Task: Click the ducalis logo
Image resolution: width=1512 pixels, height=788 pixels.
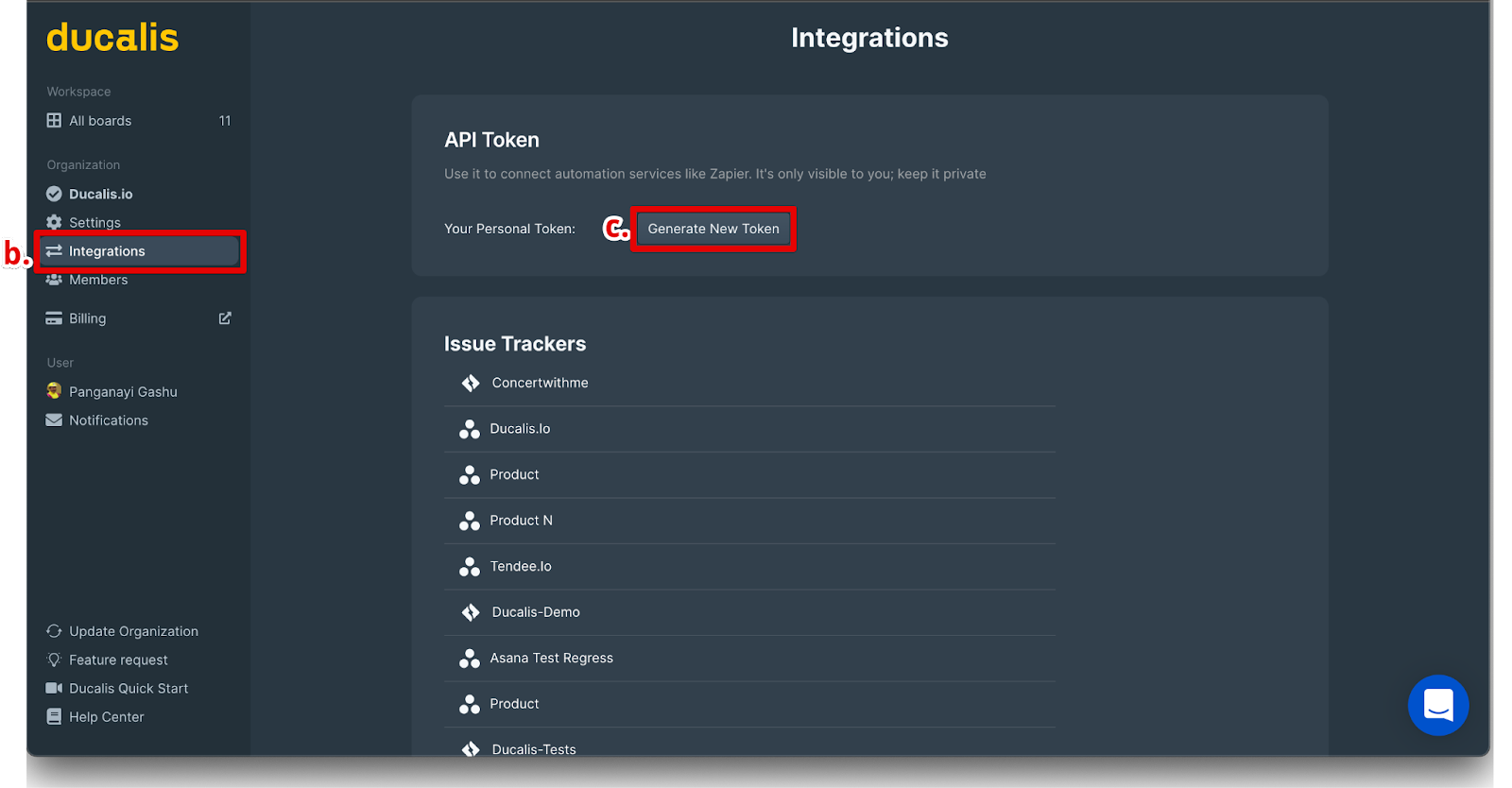Action: tap(112, 38)
